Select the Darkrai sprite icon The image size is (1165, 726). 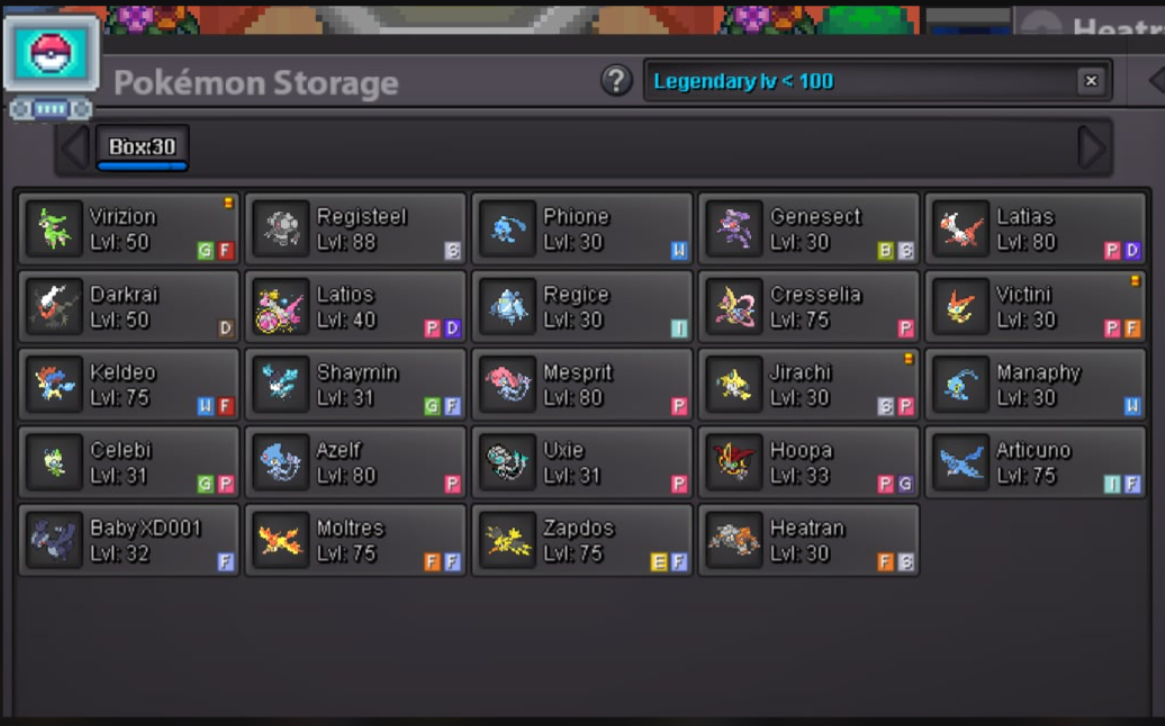click(x=54, y=307)
